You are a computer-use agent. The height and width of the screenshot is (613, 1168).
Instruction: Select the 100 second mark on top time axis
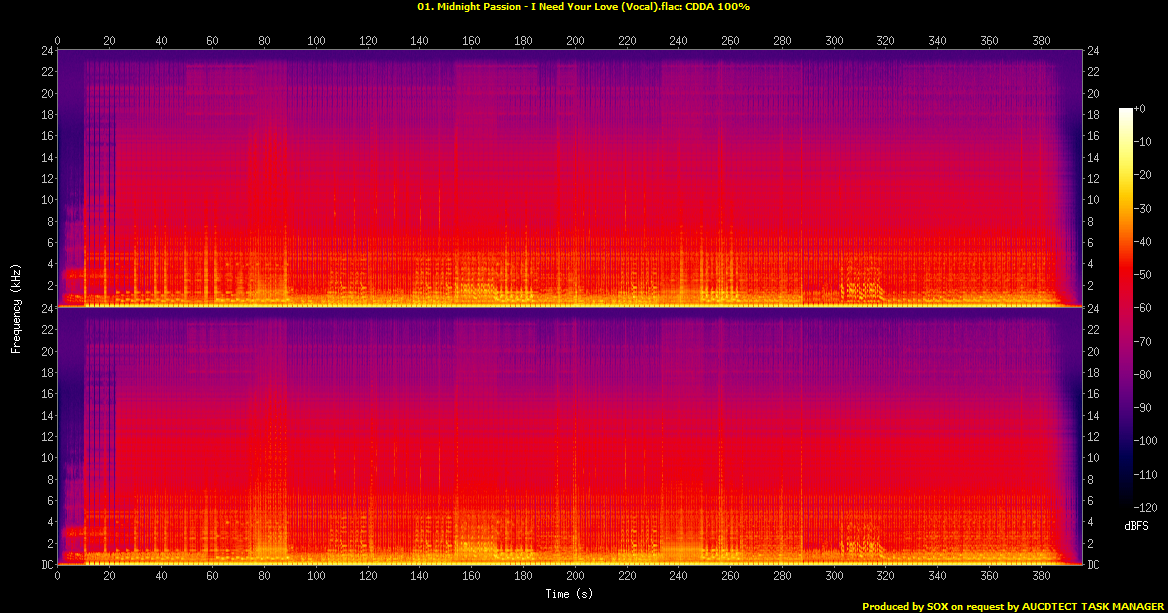pyautogui.click(x=316, y=41)
